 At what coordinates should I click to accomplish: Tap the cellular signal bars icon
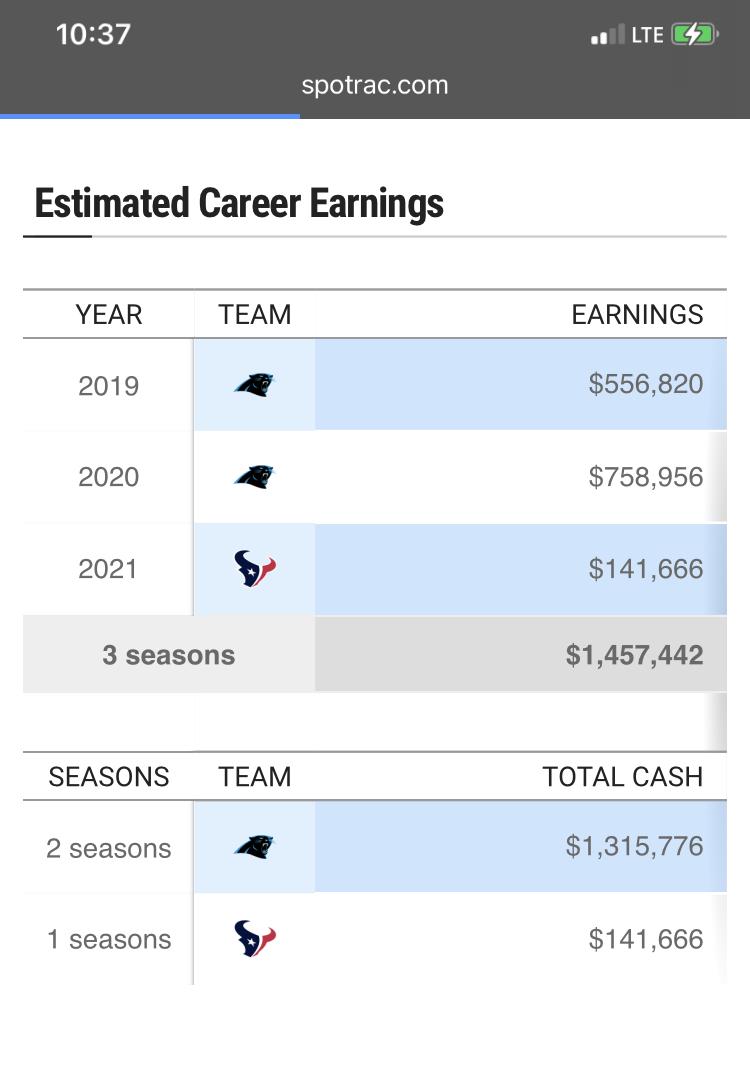pyautogui.click(x=607, y=35)
